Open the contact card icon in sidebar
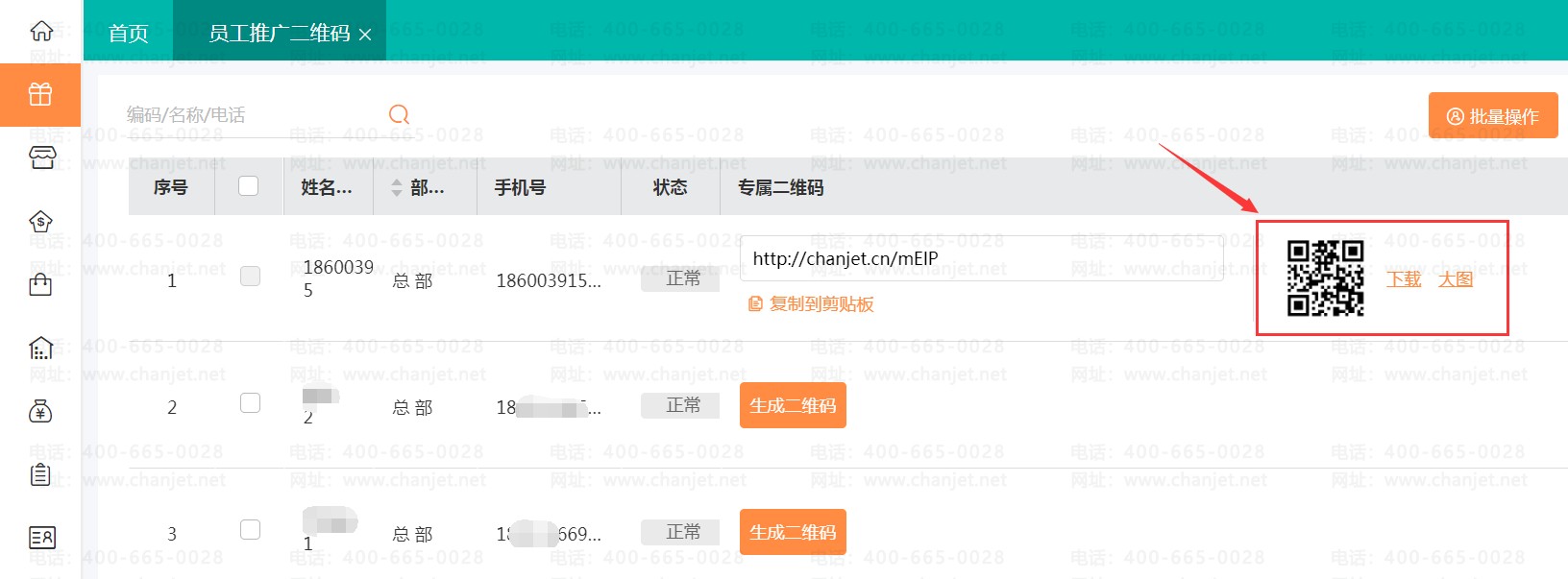 (42, 538)
